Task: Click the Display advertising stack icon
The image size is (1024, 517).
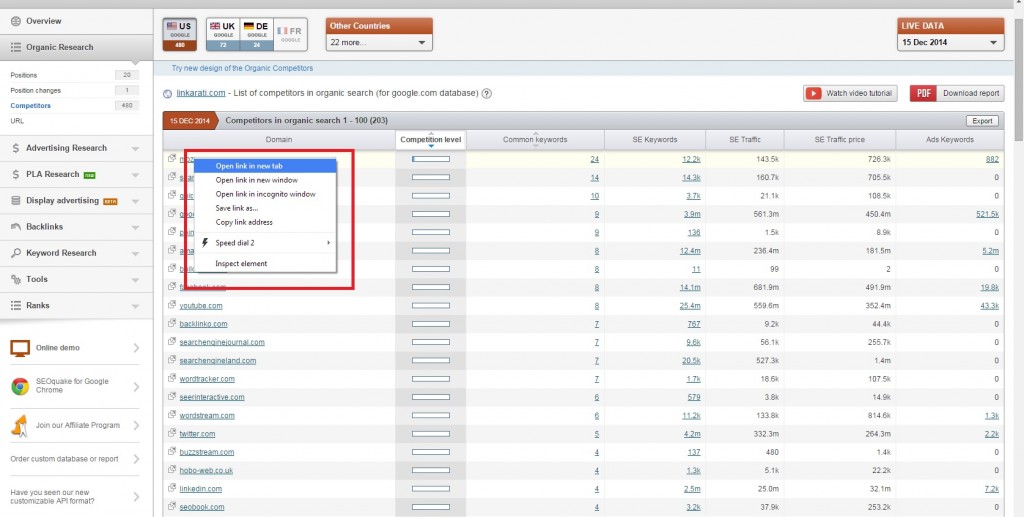Action: pyautogui.click(x=16, y=200)
